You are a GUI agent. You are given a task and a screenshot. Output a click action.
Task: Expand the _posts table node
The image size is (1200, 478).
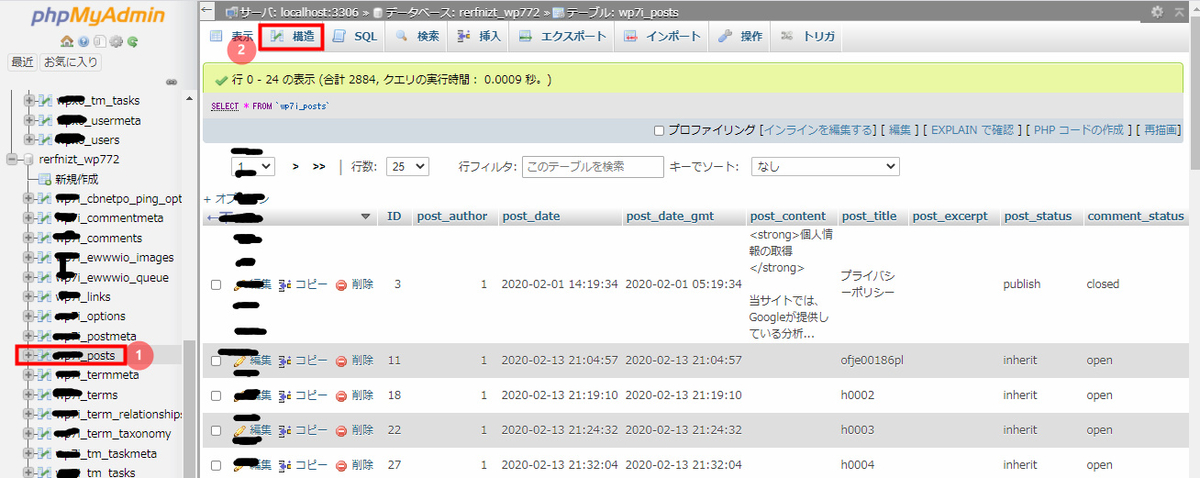(29, 355)
